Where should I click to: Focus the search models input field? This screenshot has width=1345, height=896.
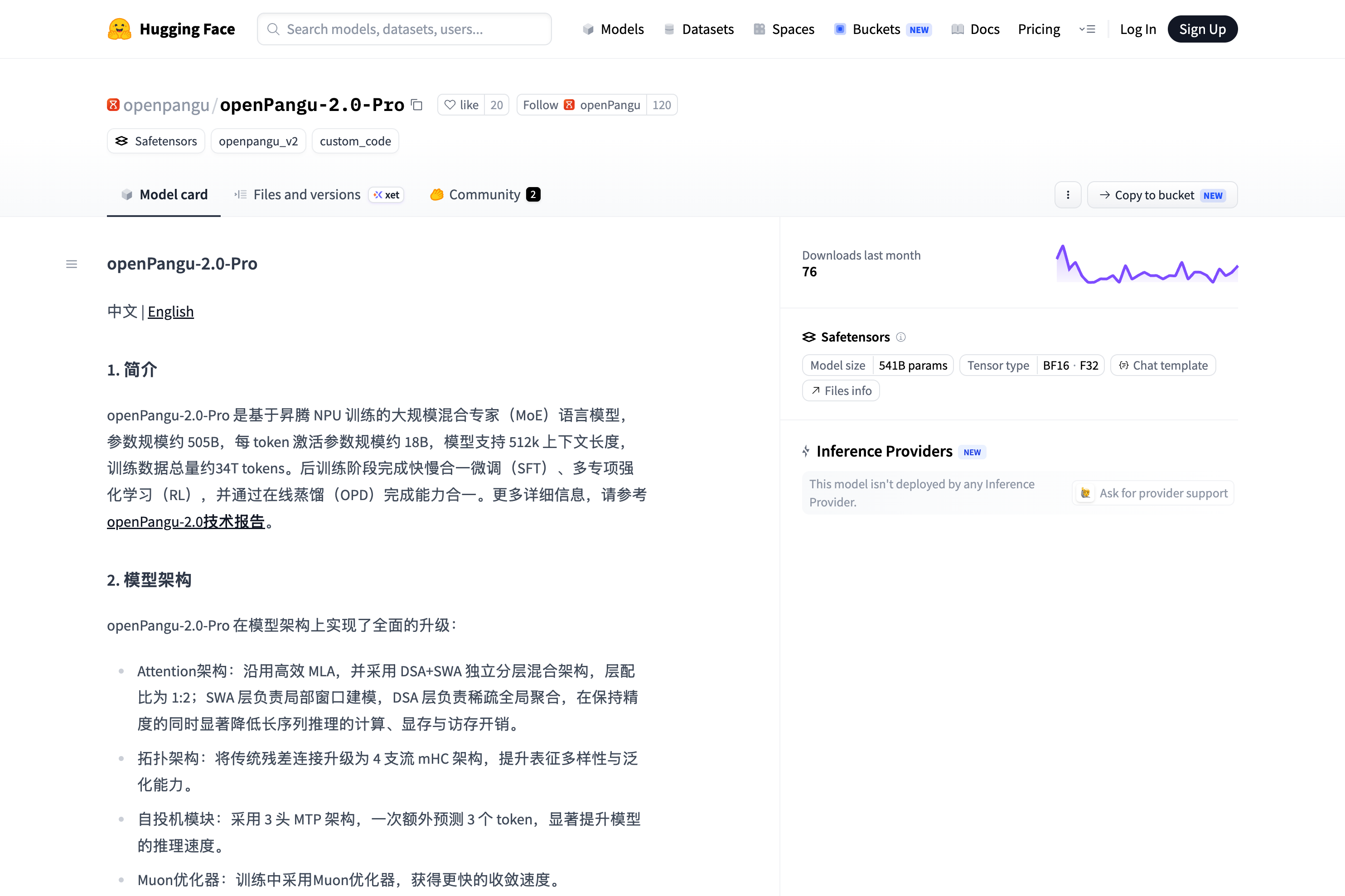[x=404, y=29]
